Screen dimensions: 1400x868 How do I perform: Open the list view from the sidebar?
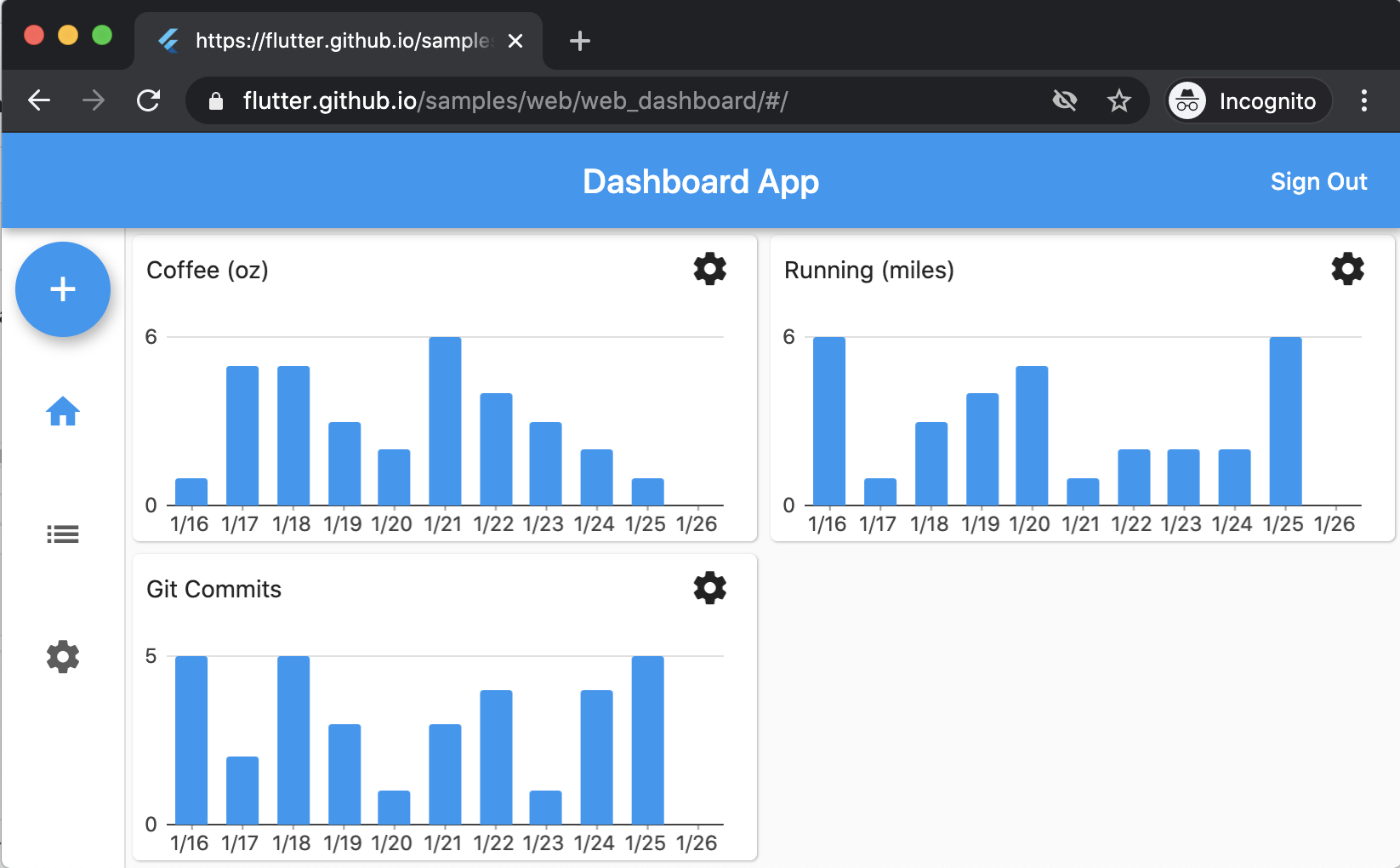[62, 534]
